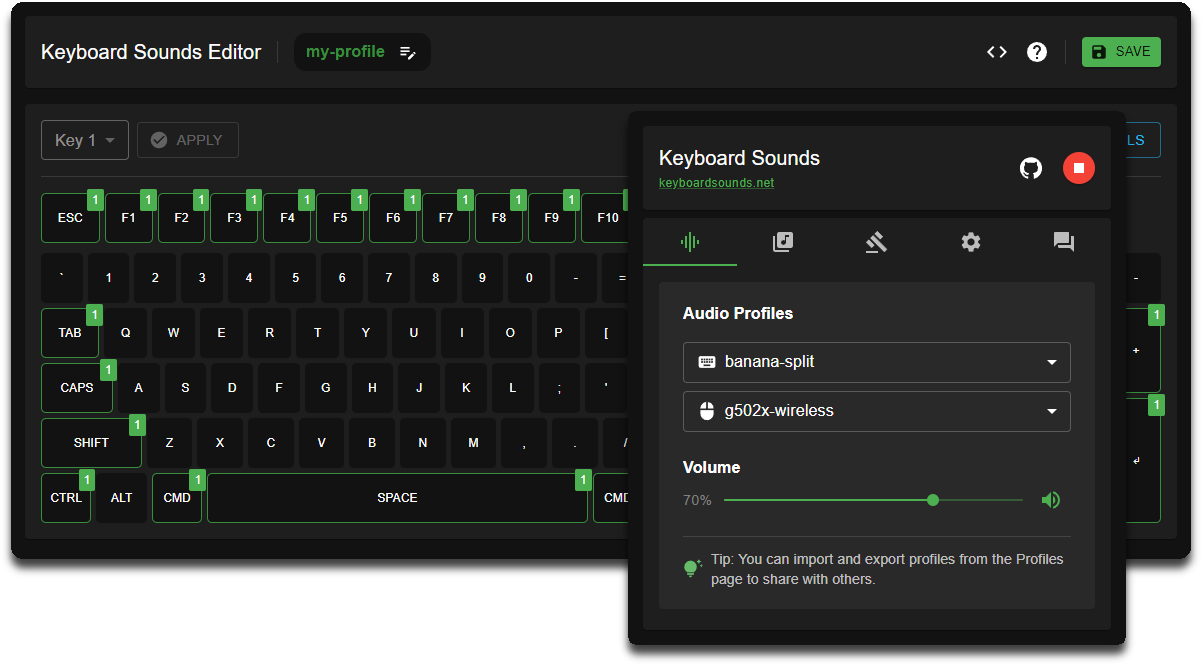
Task: Open the Keyboard Sounds GitHub page
Action: (x=1031, y=168)
